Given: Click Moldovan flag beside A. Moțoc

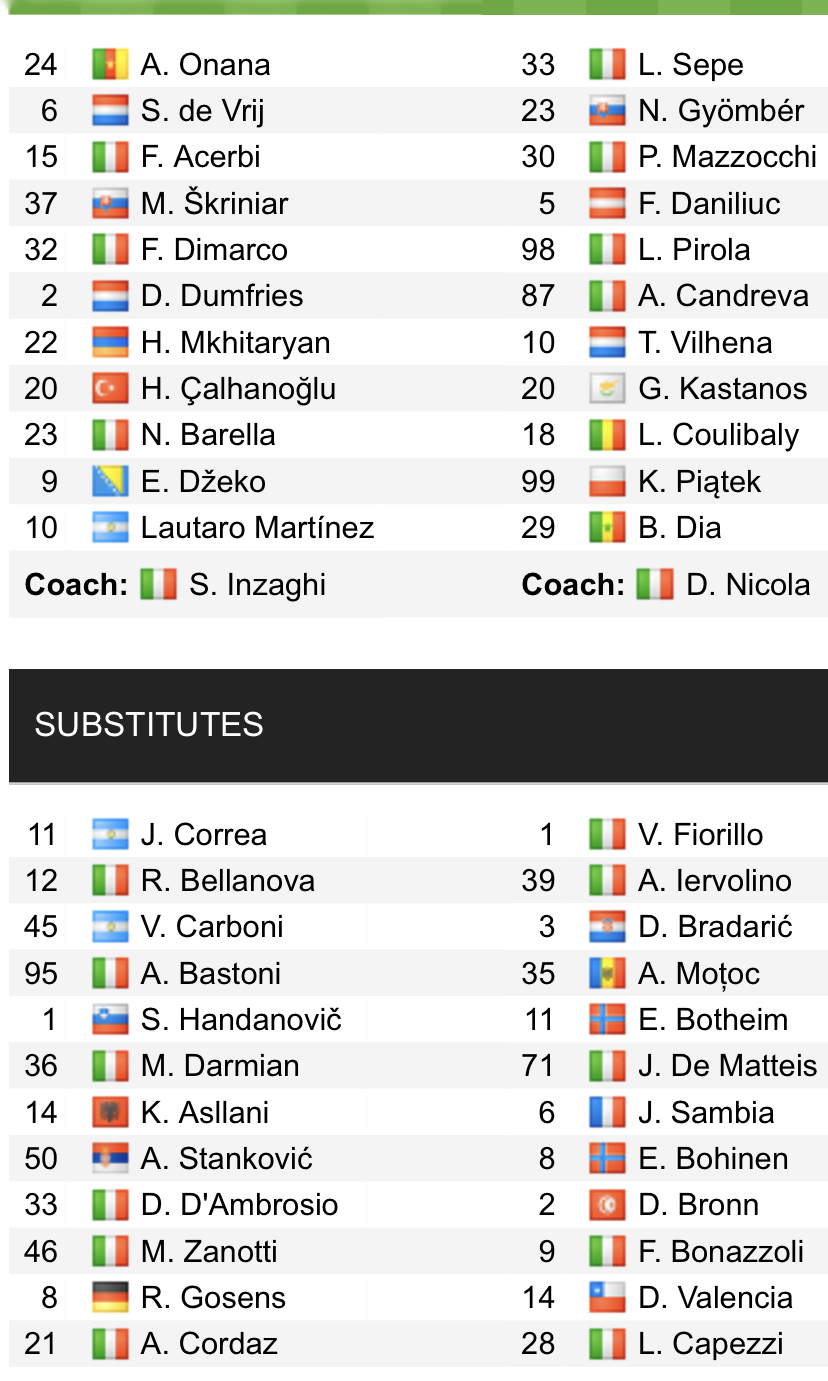Looking at the screenshot, I should click(607, 974).
